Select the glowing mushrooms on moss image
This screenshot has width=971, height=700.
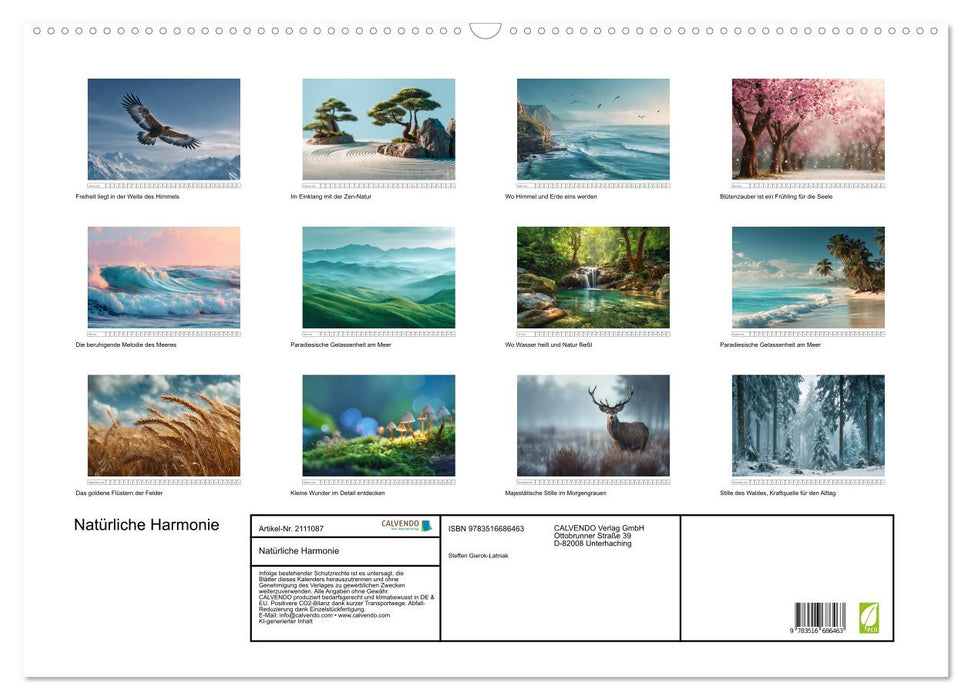coord(378,425)
